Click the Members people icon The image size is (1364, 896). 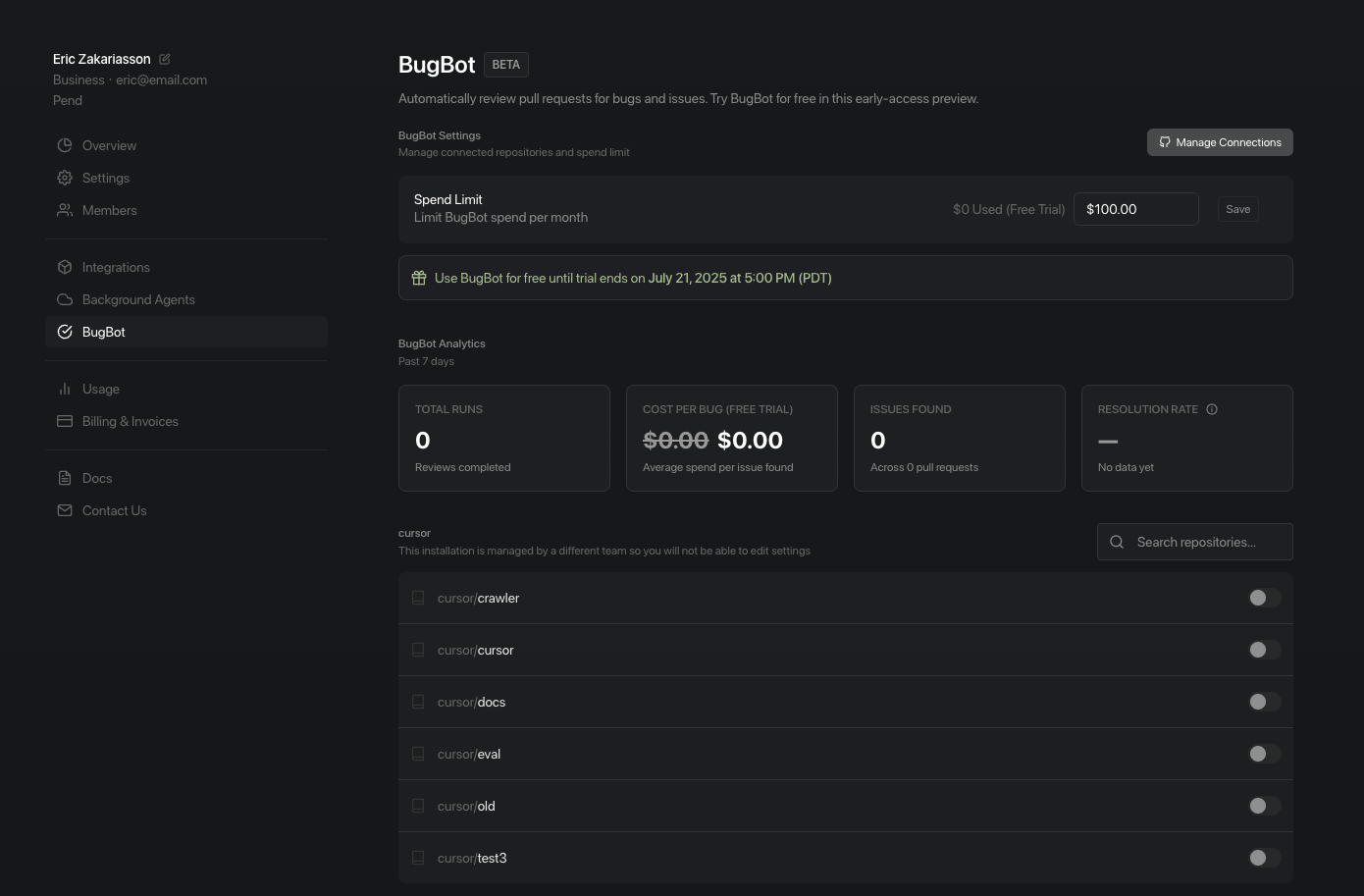click(x=65, y=210)
